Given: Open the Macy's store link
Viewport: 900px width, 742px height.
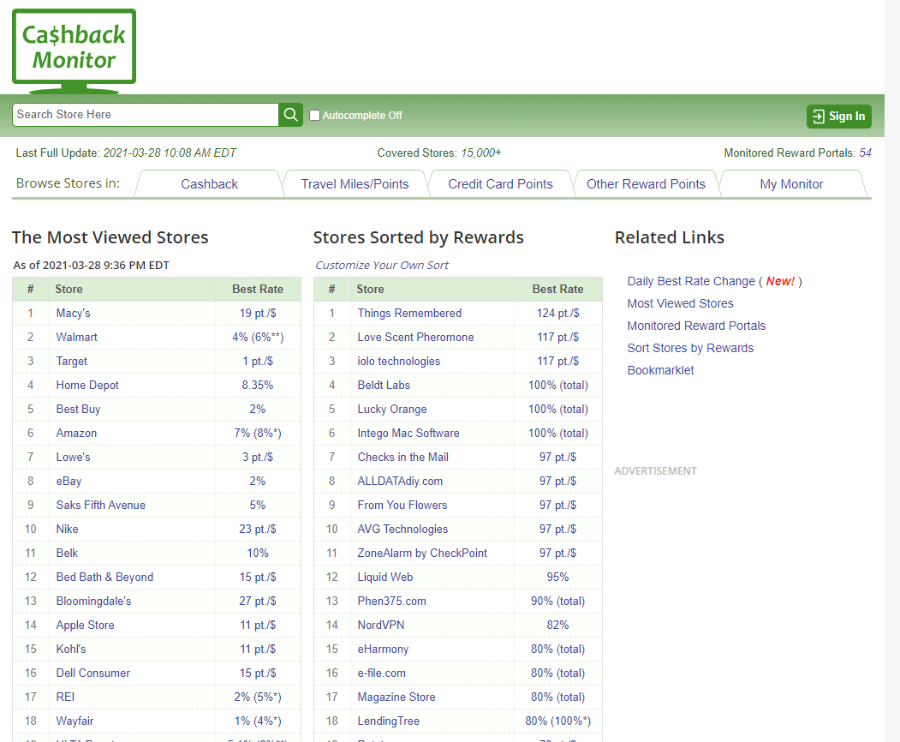Looking at the screenshot, I should click(73, 313).
